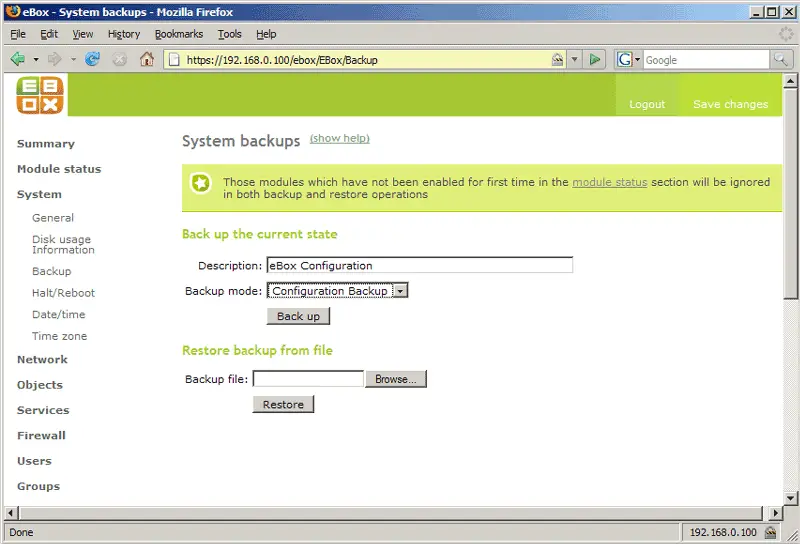800x544 pixels.
Task: Reload the page with the refresh icon
Action: click(x=92, y=59)
